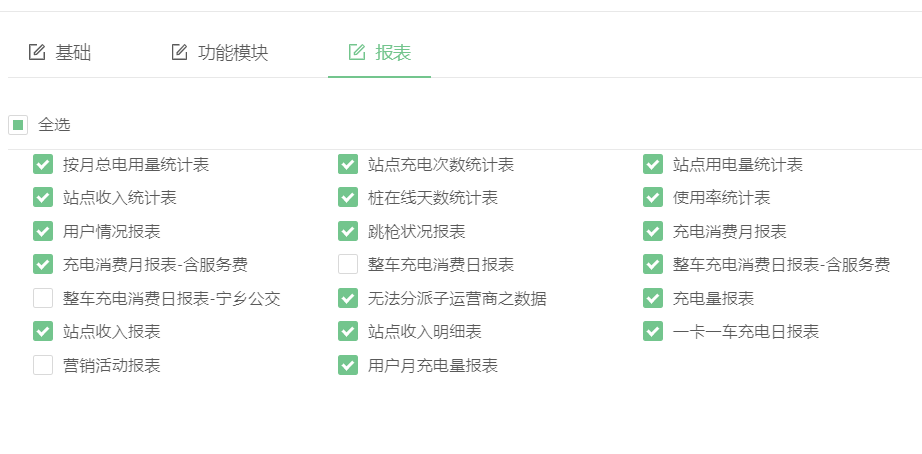Select the 报表 tab label
922x454 pixels.
[x=393, y=53]
